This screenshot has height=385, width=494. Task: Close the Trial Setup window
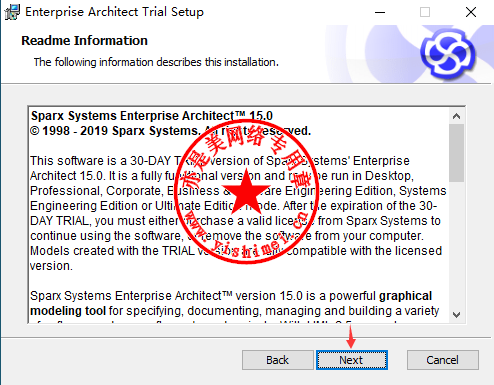coord(471,12)
